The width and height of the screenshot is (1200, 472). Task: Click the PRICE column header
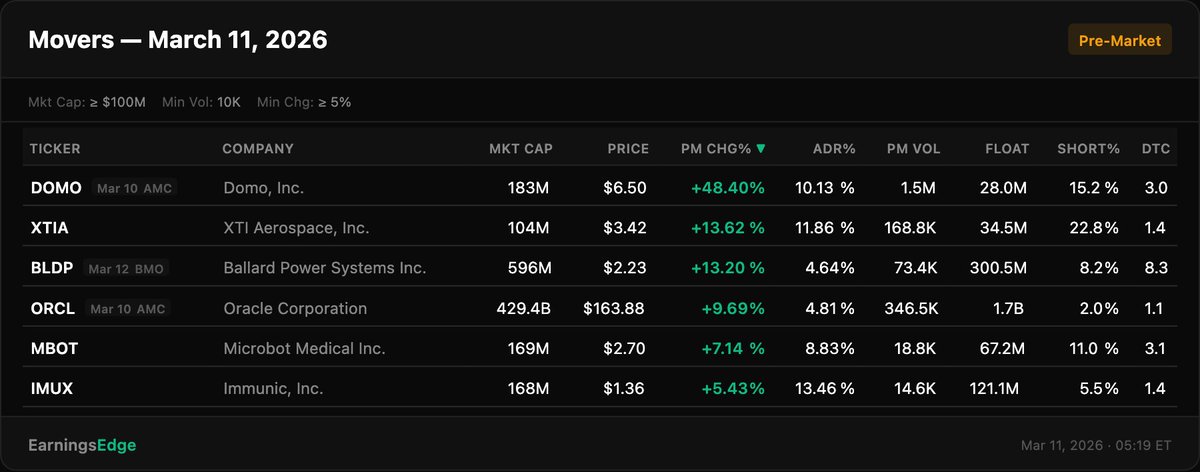coord(628,149)
